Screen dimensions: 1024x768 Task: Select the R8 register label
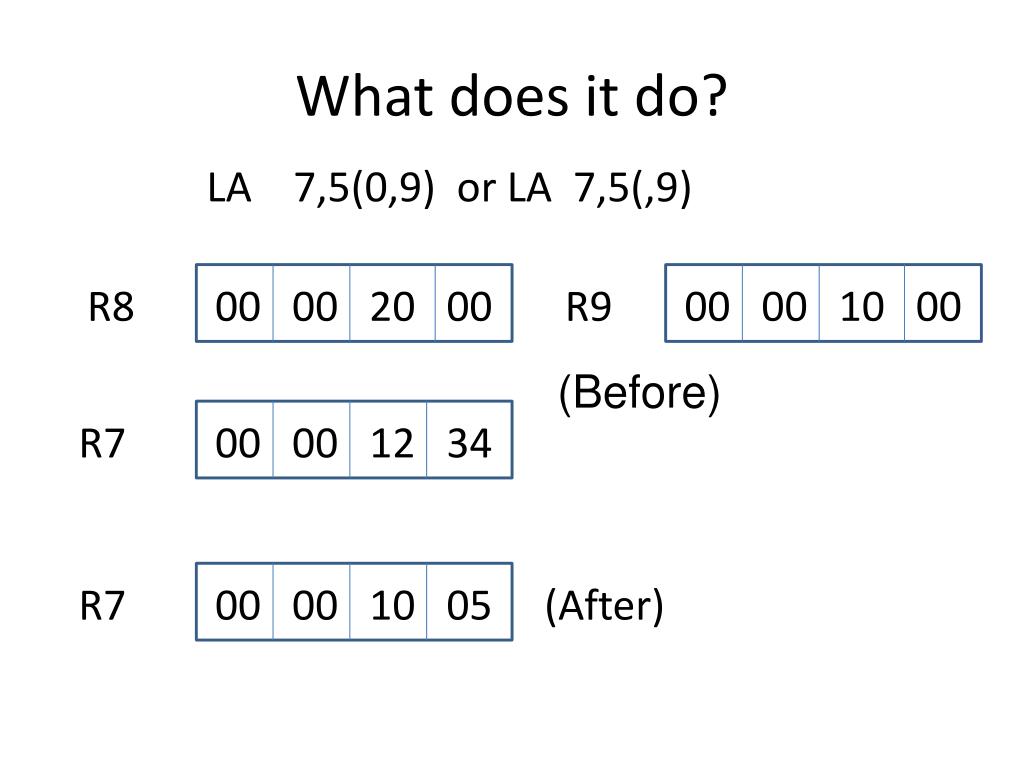[x=111, y=306]
